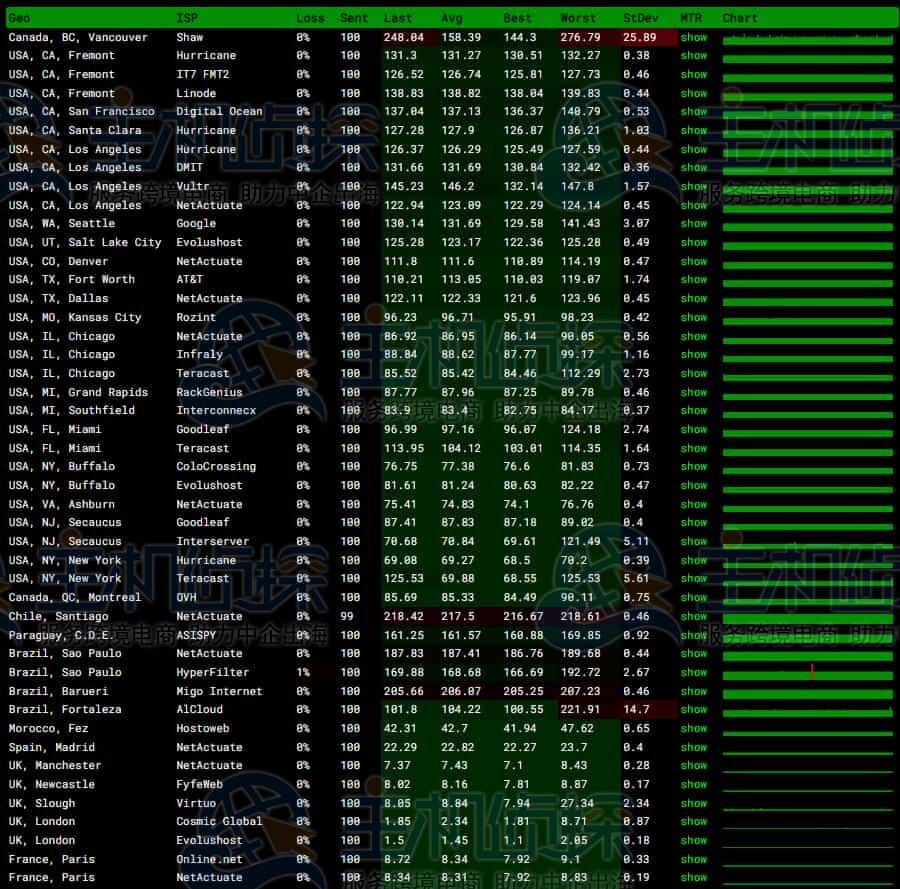Click the ISP column header

click(187, 18)
